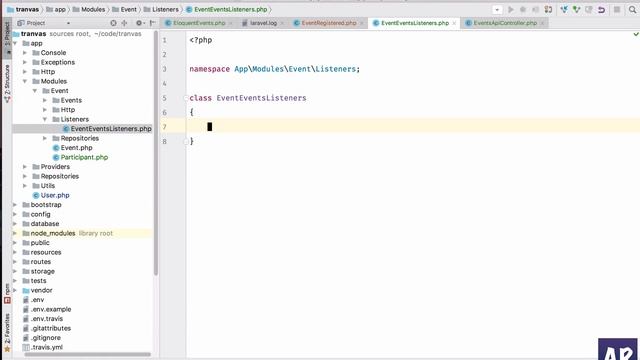Expand the Repositories folder under Event
Image resolution: width=640 pixels, height=360 pixels.
click(x=45, y=138)
